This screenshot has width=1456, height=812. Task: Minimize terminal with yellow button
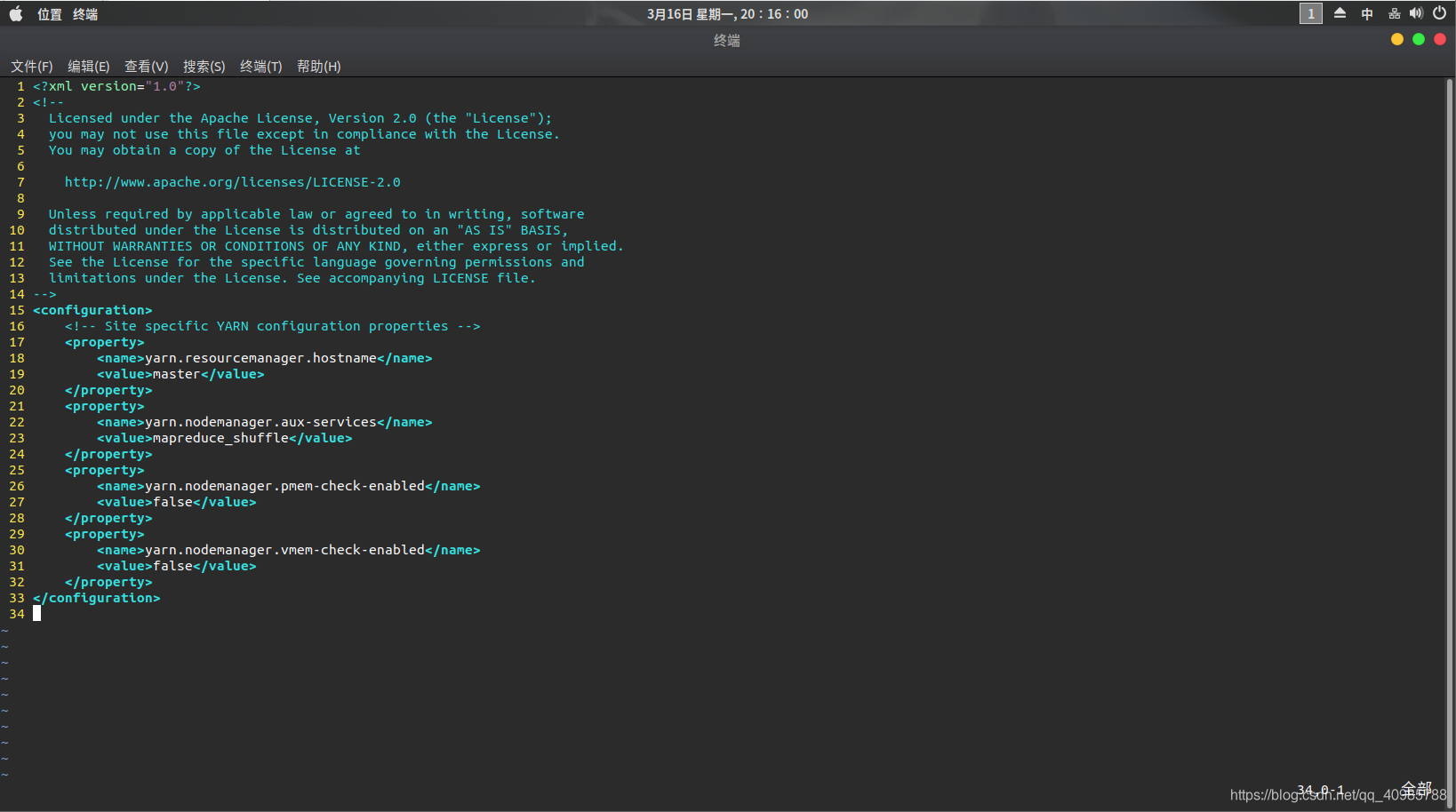pos(1397,39)
